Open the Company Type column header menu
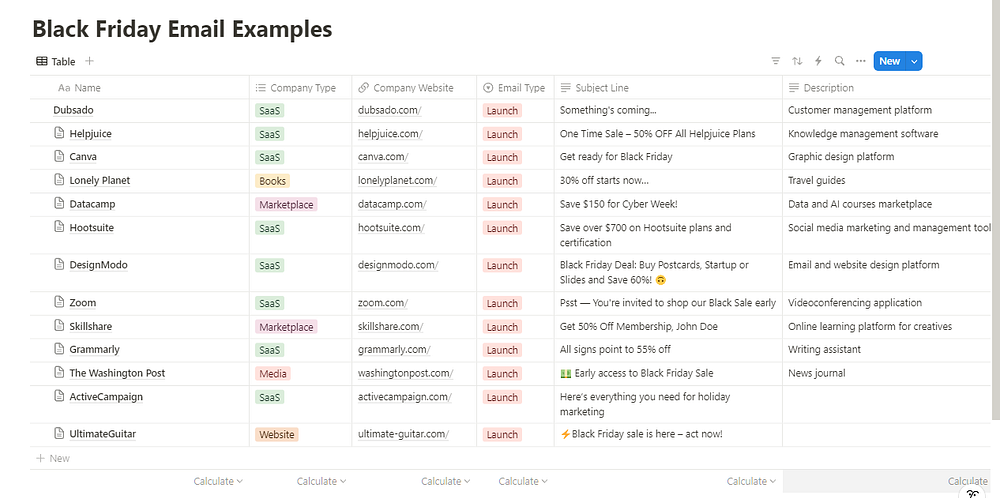 click(296, 88)
